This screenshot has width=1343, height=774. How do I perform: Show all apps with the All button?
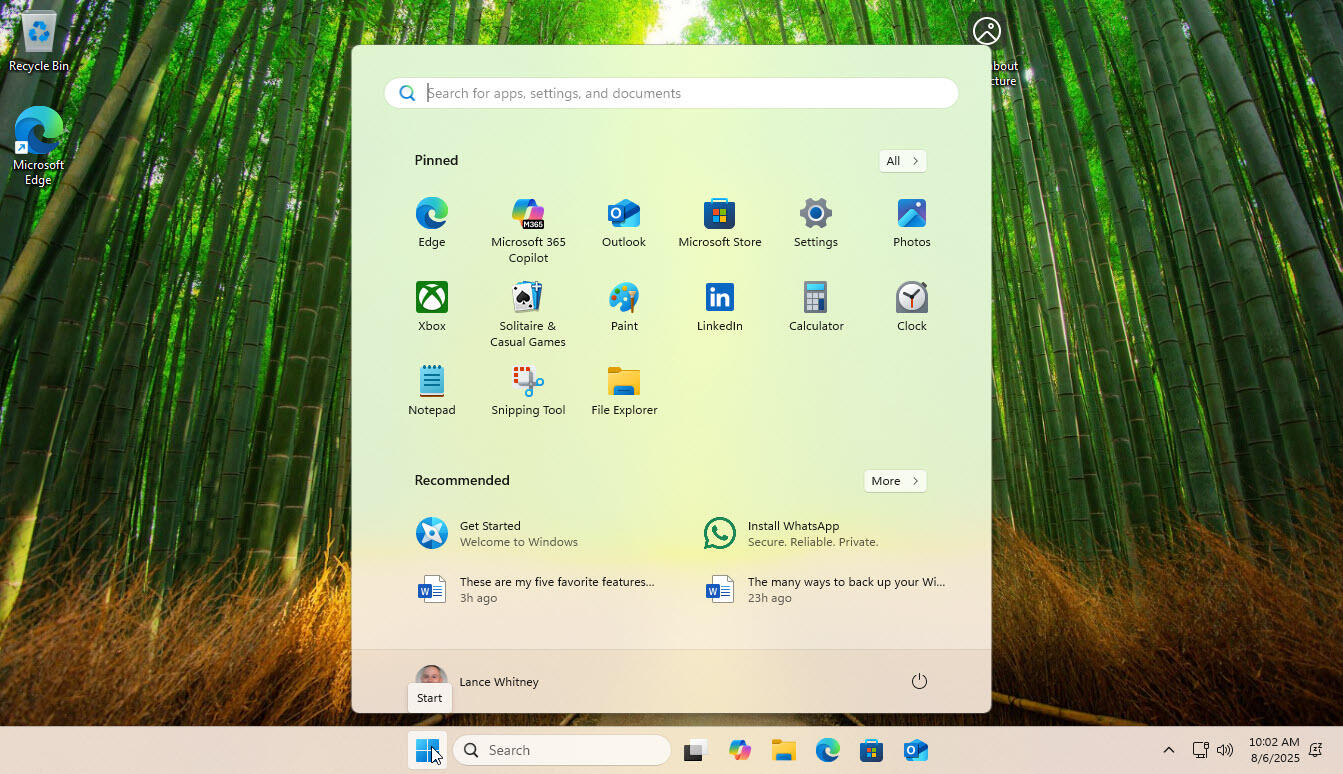click(x=901, y=161)
